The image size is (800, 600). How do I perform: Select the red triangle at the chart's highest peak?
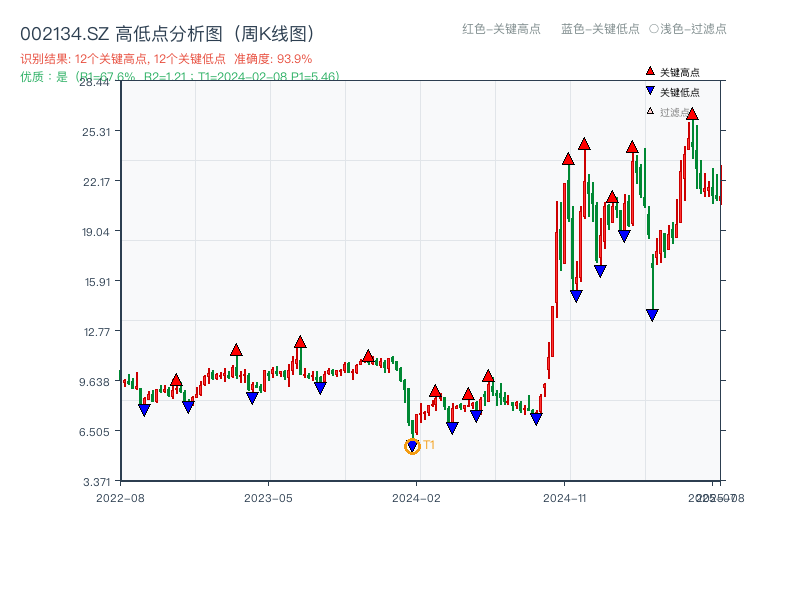[x=692, y=114]
